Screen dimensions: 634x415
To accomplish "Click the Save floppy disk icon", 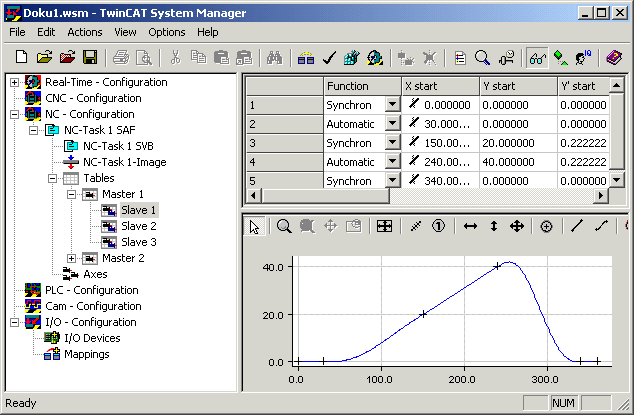I will pos(90,57).
